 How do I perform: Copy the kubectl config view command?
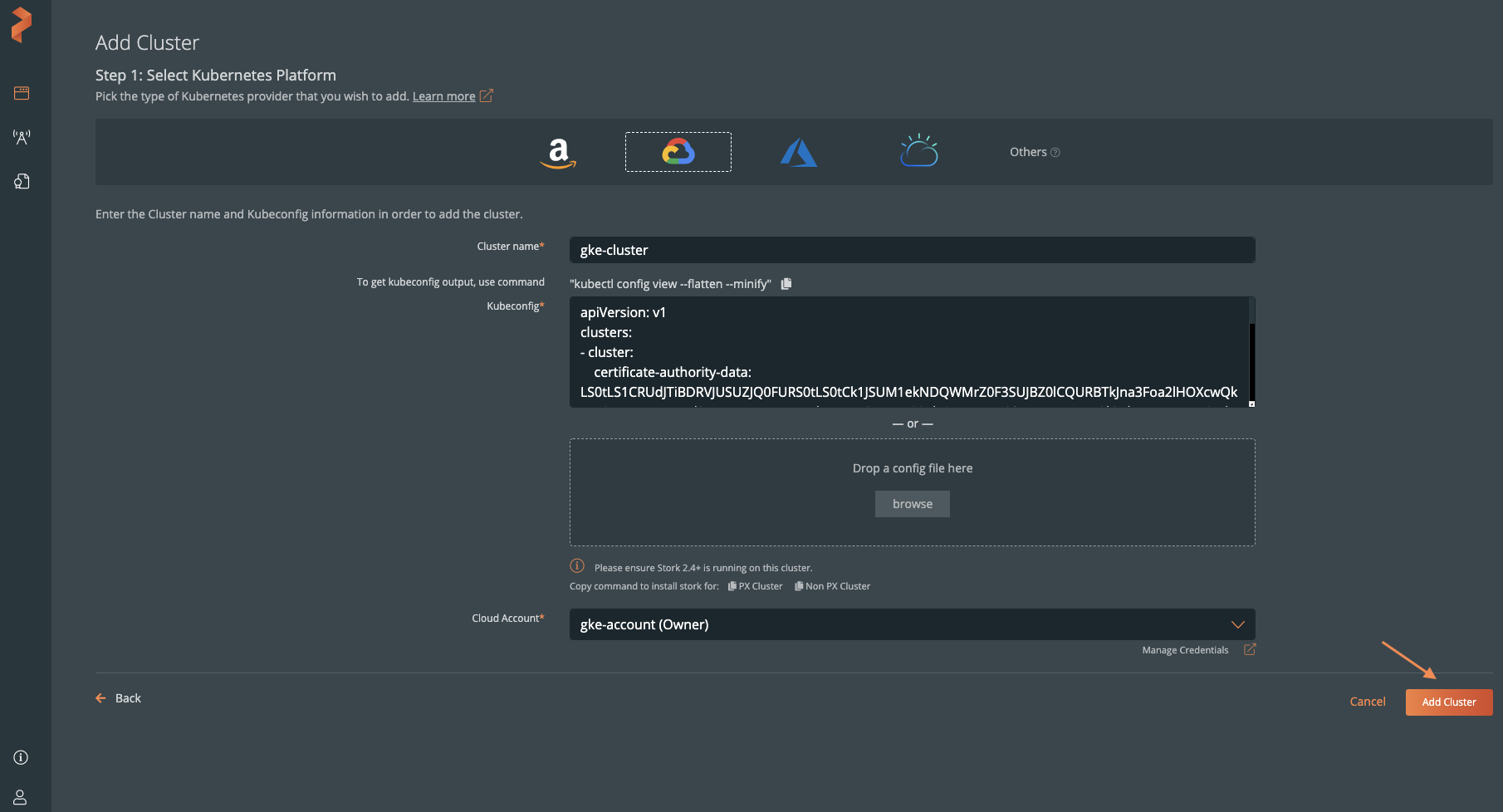click(786, 284)
